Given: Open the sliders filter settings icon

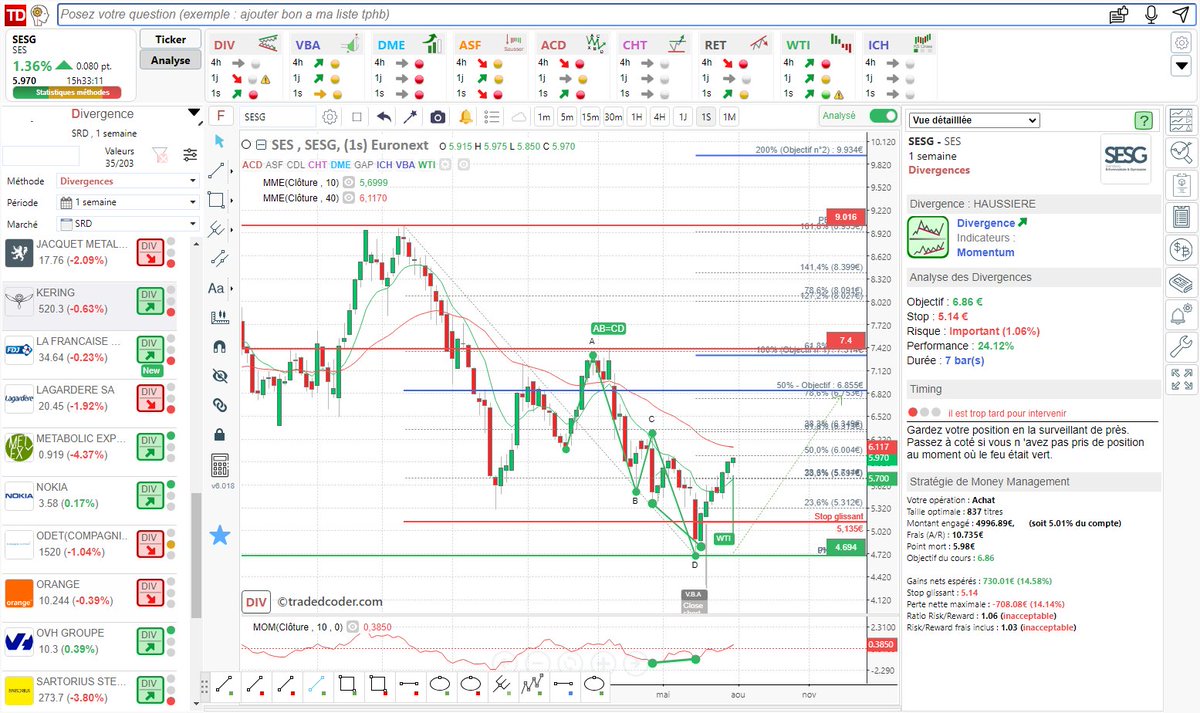Looking at the screenshot, I should 190,155.
